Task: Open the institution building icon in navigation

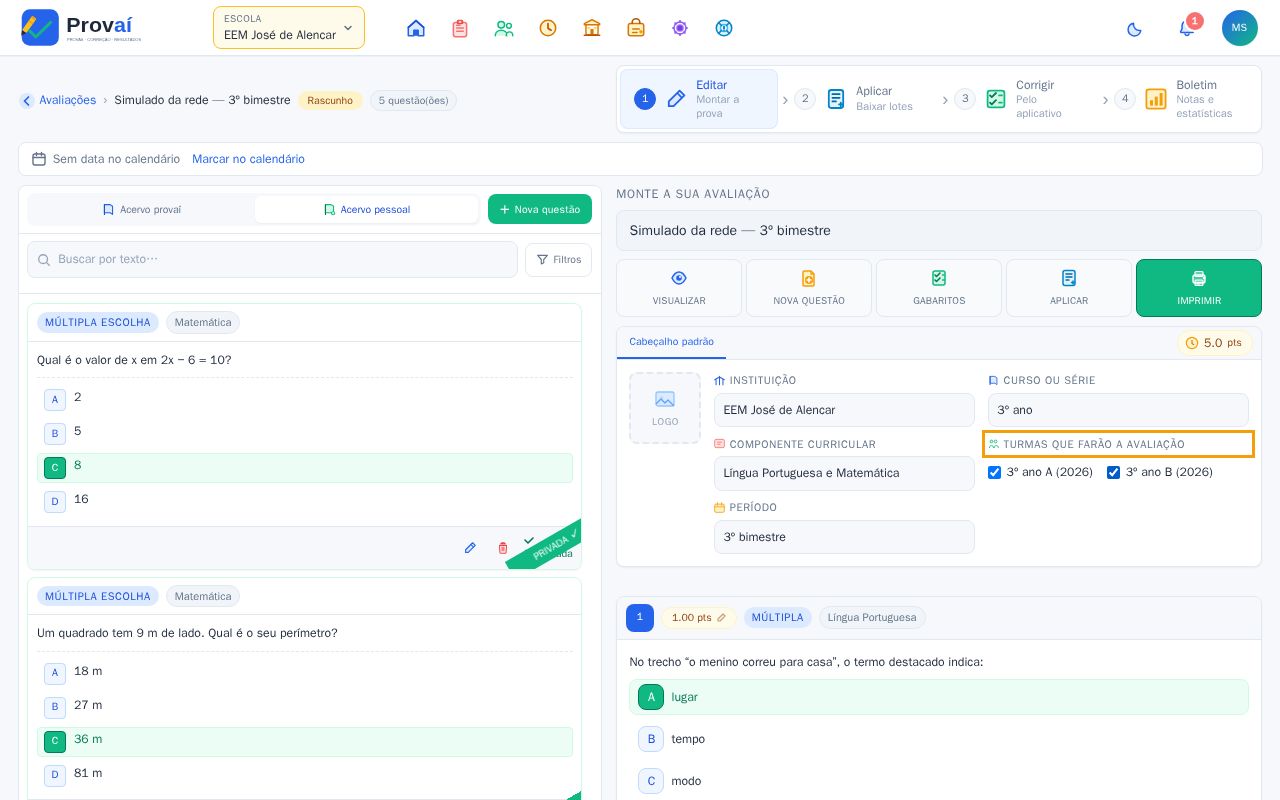Action: pyautogui.click(x=592, y=28)
